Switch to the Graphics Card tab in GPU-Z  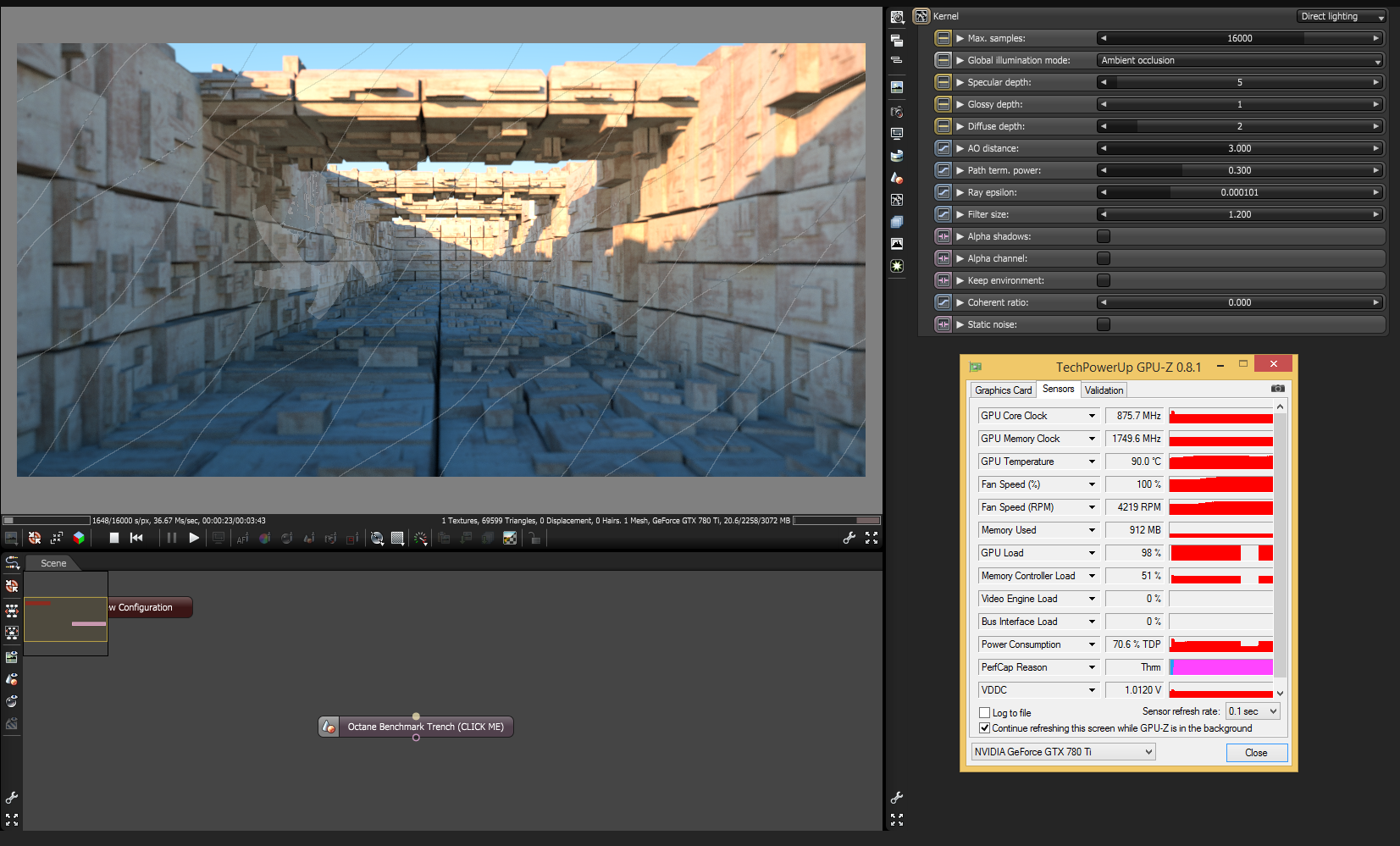point(1003,390)
